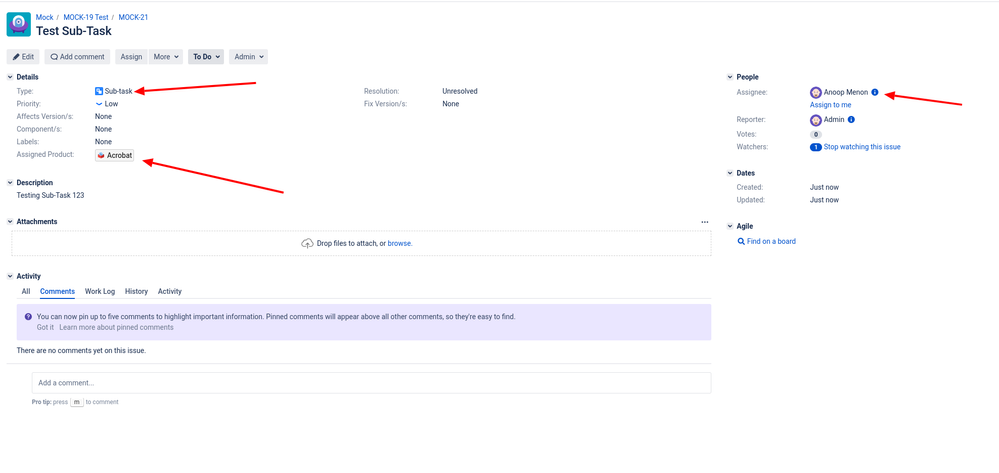Dismiss the notice with Got it
Image resolution: width=999 pixels, height=473 pixels.
[x=45, y=328]
